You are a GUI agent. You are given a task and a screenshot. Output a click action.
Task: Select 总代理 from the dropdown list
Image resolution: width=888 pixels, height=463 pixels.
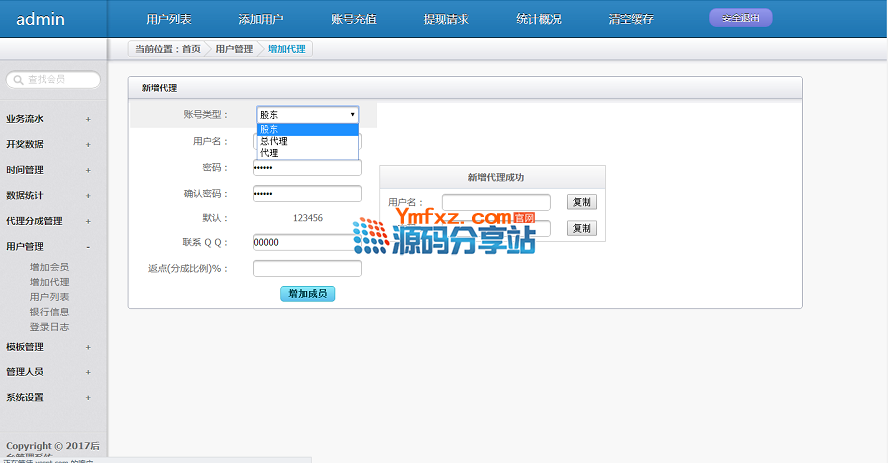(274, 141)
